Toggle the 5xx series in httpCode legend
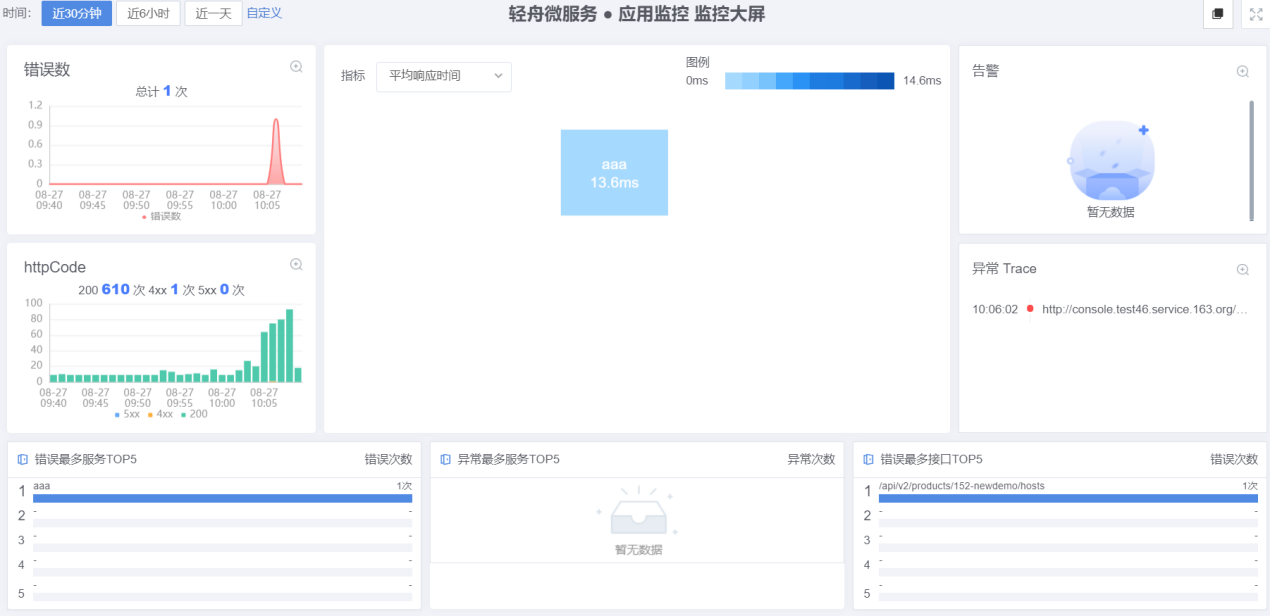This screenshot has width=1270, height=616. (x=127, y=414)
